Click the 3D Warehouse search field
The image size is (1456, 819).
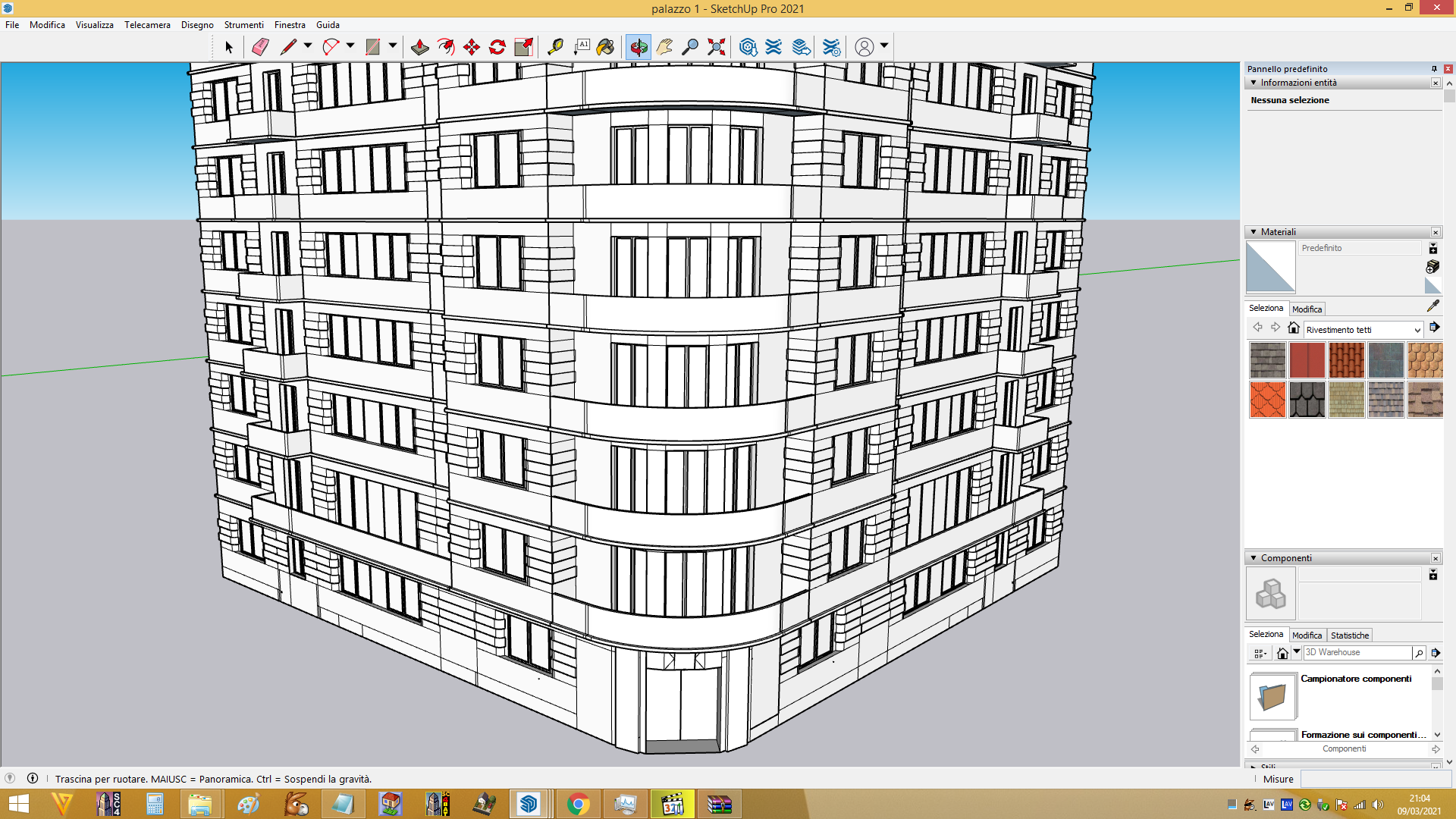(1357, 653)
